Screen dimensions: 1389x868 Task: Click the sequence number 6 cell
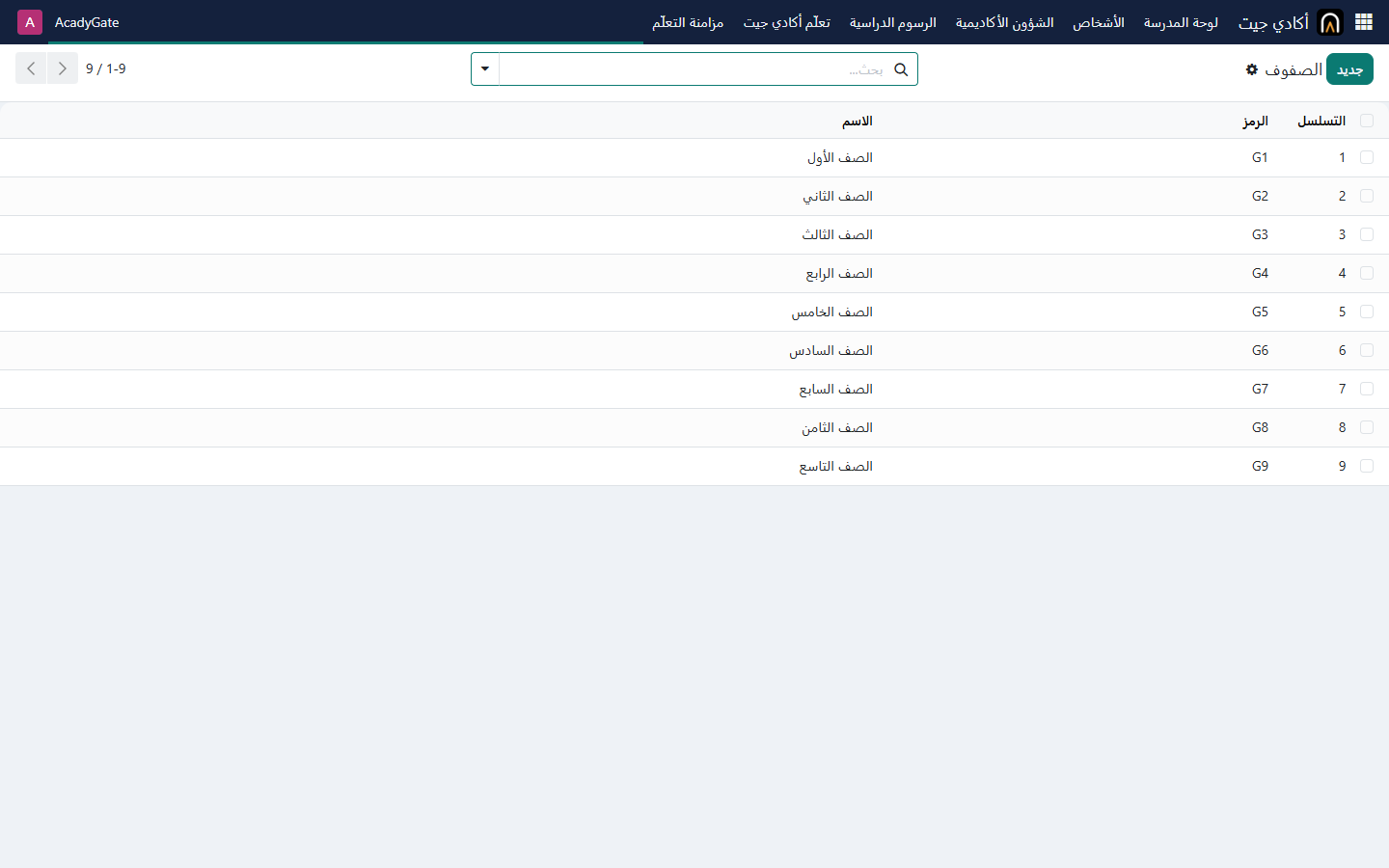(x=1342, y=350)
